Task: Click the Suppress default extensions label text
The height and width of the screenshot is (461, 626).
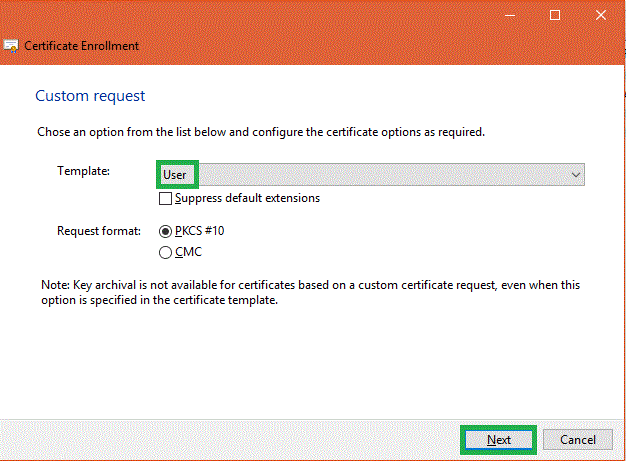Action: pyautogui.click(x=247, y=198)
